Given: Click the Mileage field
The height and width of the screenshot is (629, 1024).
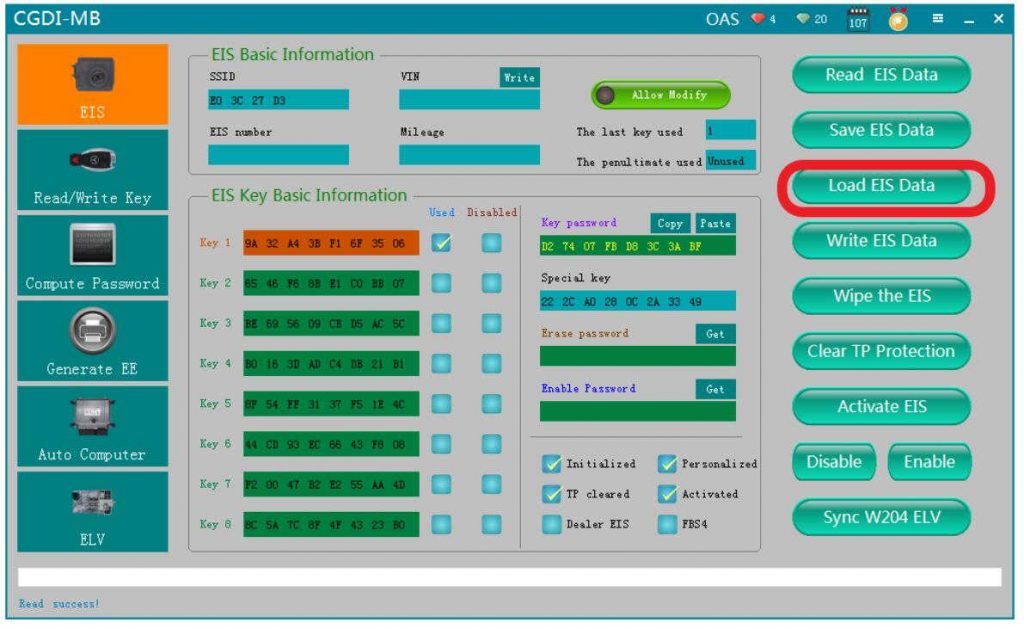Looking at the screenshot, I should click(x=470, y=155).
